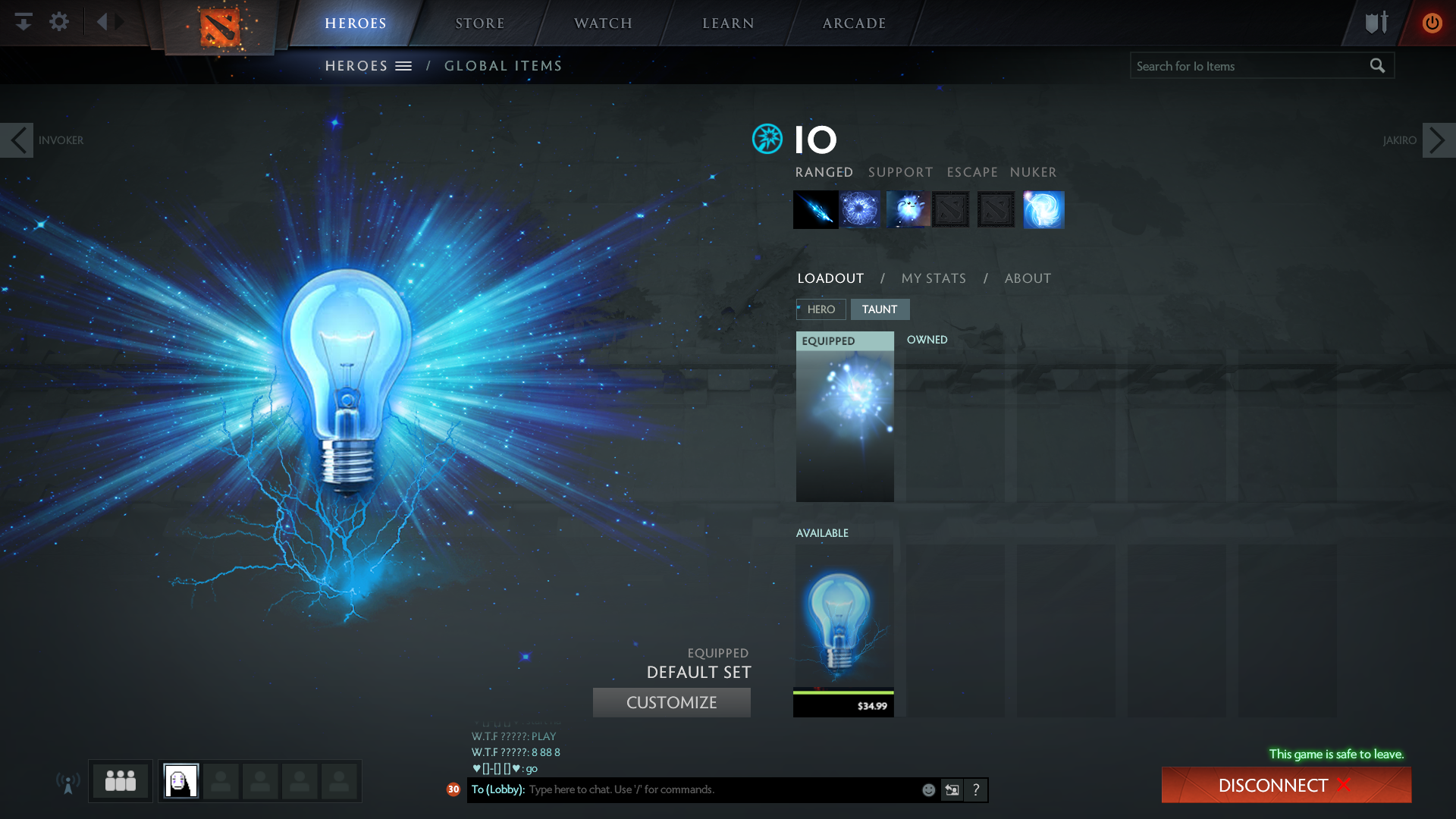Go to previous hero Invoker arrow
This screenshot has height=819, width=1456.
17,140
